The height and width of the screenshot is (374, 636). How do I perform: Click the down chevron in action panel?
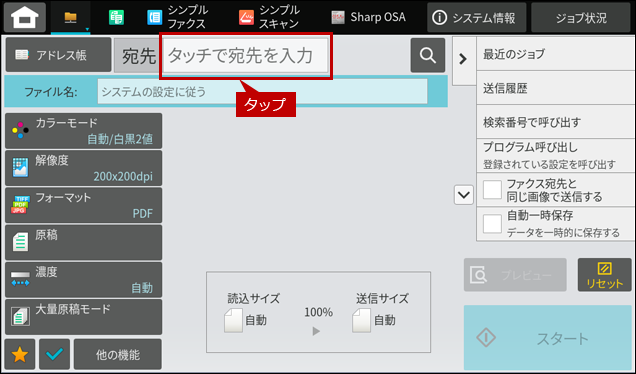tap(464, 195)
